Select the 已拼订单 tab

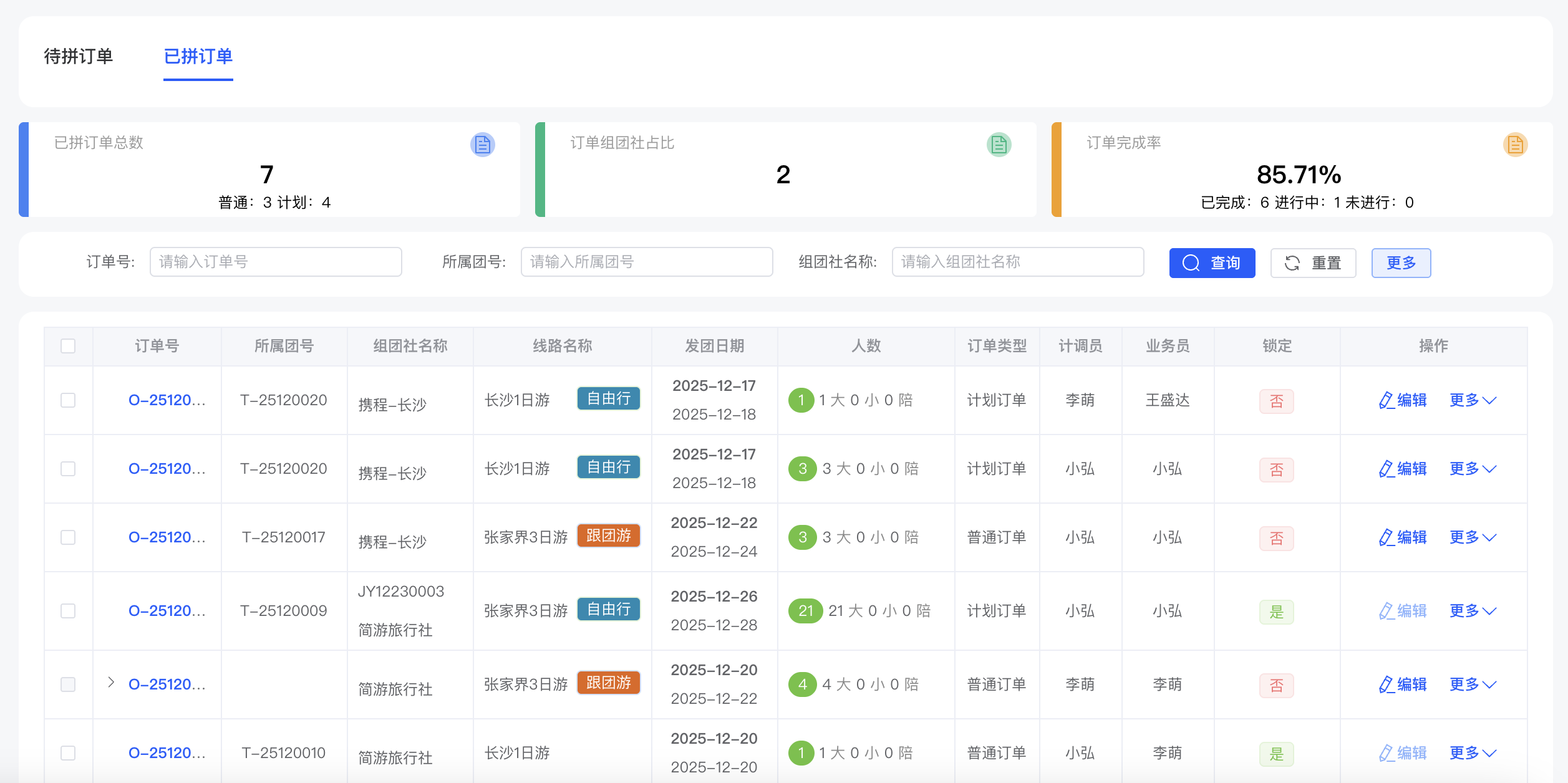198,57
